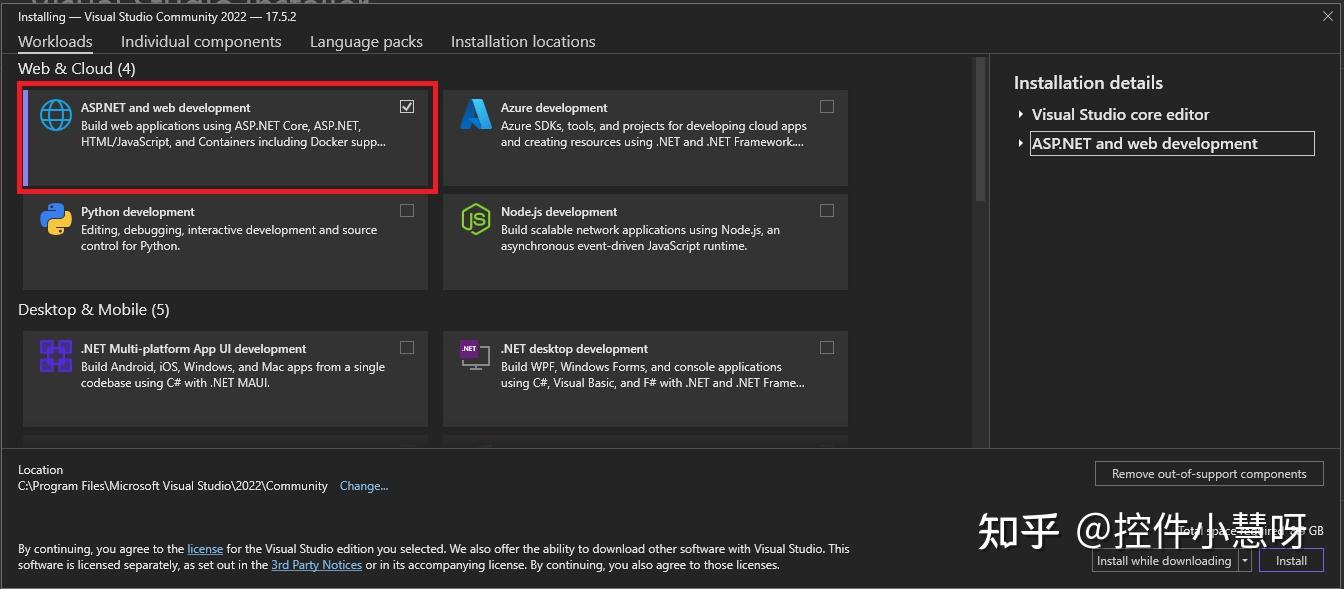Viewport: 1344px width, 589px height.
Task: Enable the Azure development workload checkbox
Action: (x=827, y=106)
